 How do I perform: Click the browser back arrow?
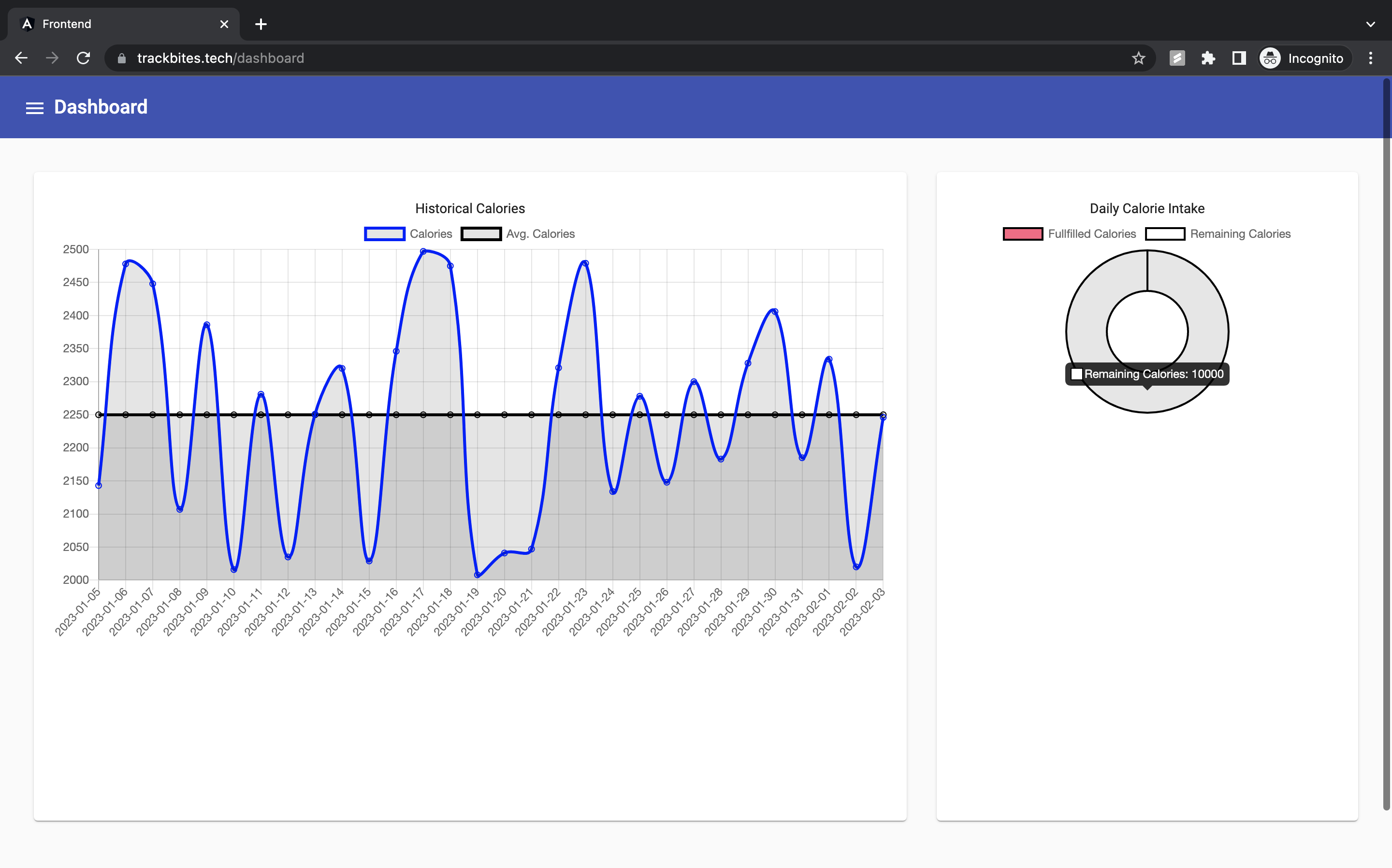21,58
